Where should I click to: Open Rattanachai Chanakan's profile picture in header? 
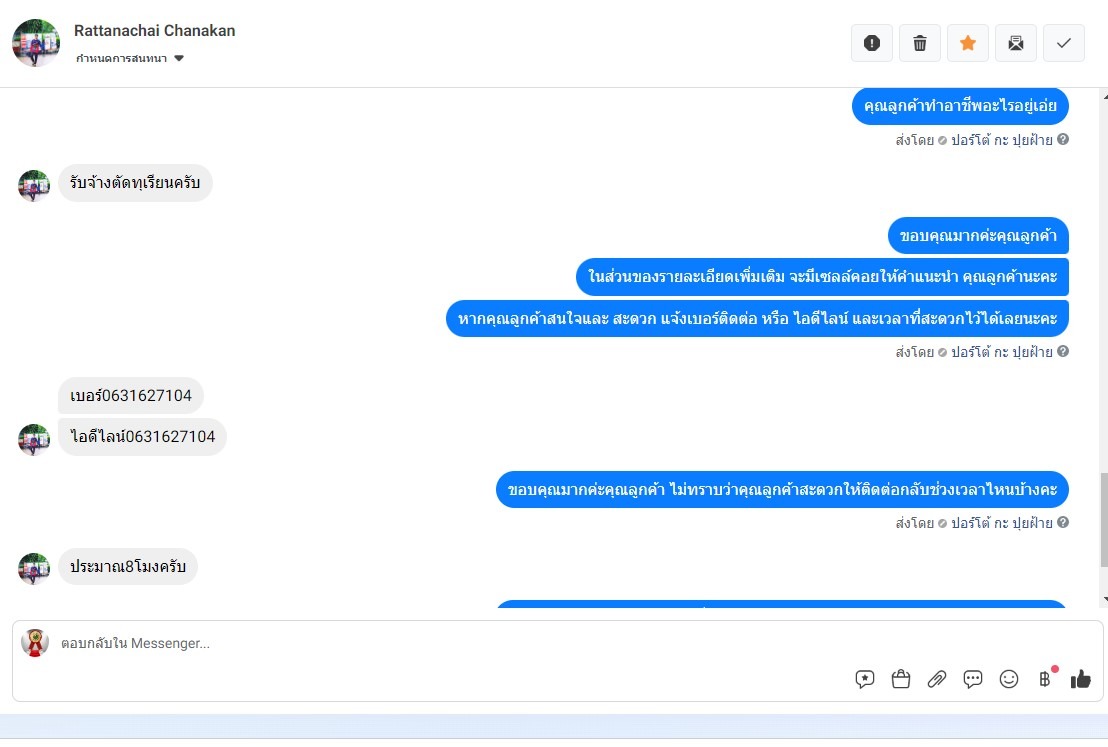pos(36,43)
